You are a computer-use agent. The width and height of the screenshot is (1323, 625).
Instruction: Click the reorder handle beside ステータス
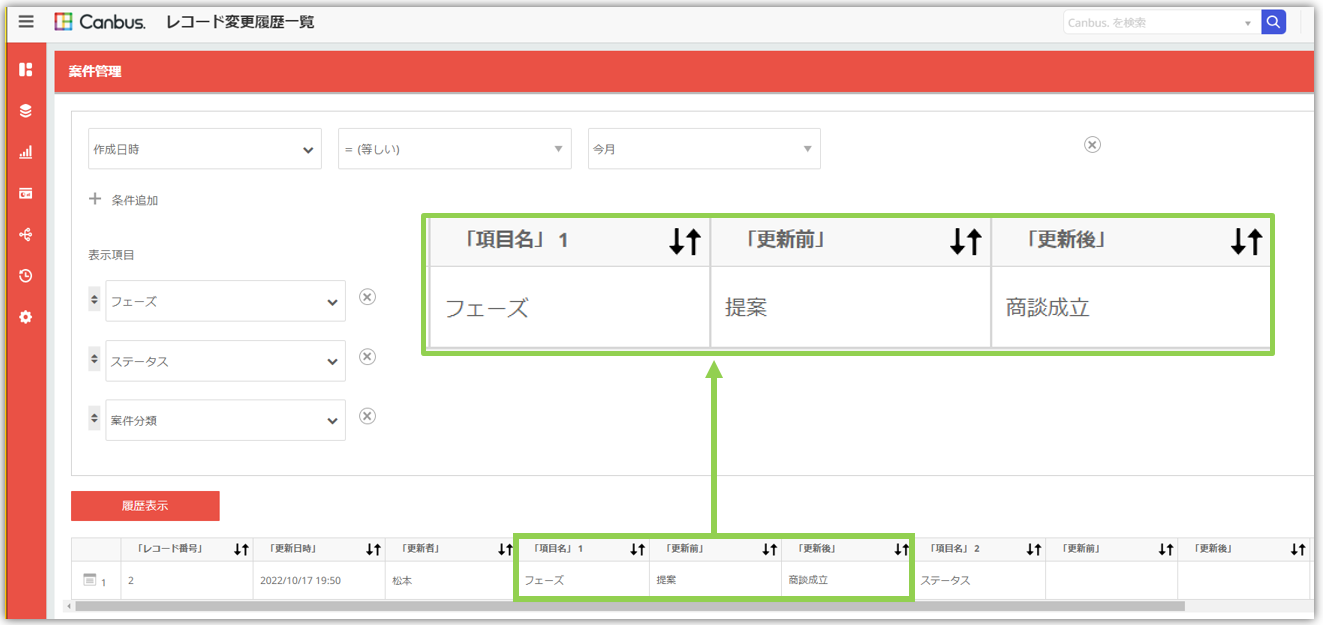coord(95,360)
